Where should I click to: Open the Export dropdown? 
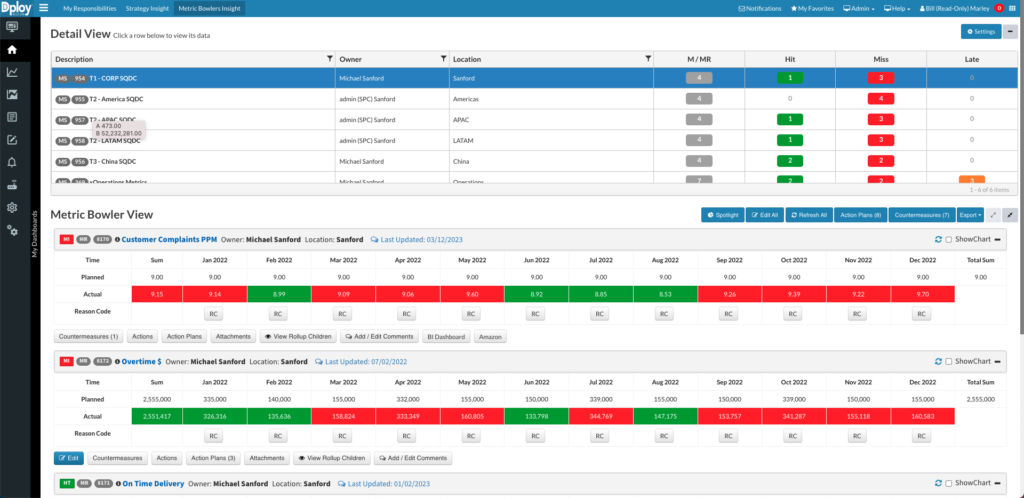point(970,215)
